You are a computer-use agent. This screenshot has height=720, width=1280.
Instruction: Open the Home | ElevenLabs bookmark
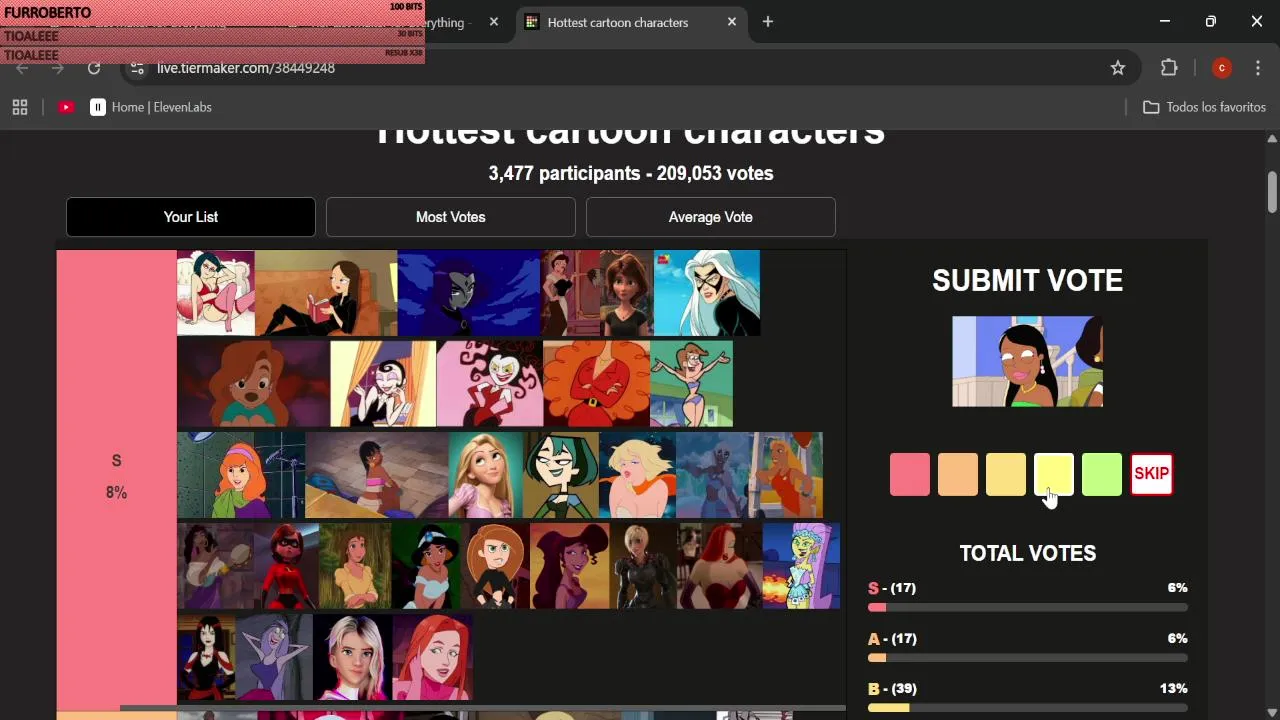(151, 107)
